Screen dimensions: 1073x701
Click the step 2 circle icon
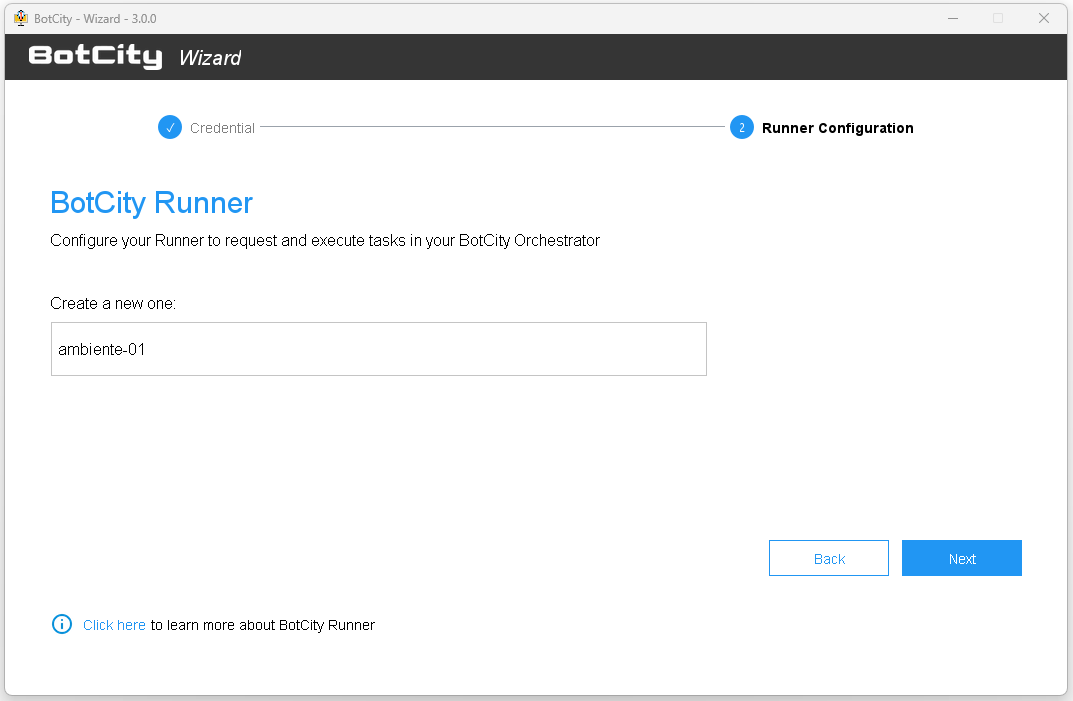click(x=741, y=128)
